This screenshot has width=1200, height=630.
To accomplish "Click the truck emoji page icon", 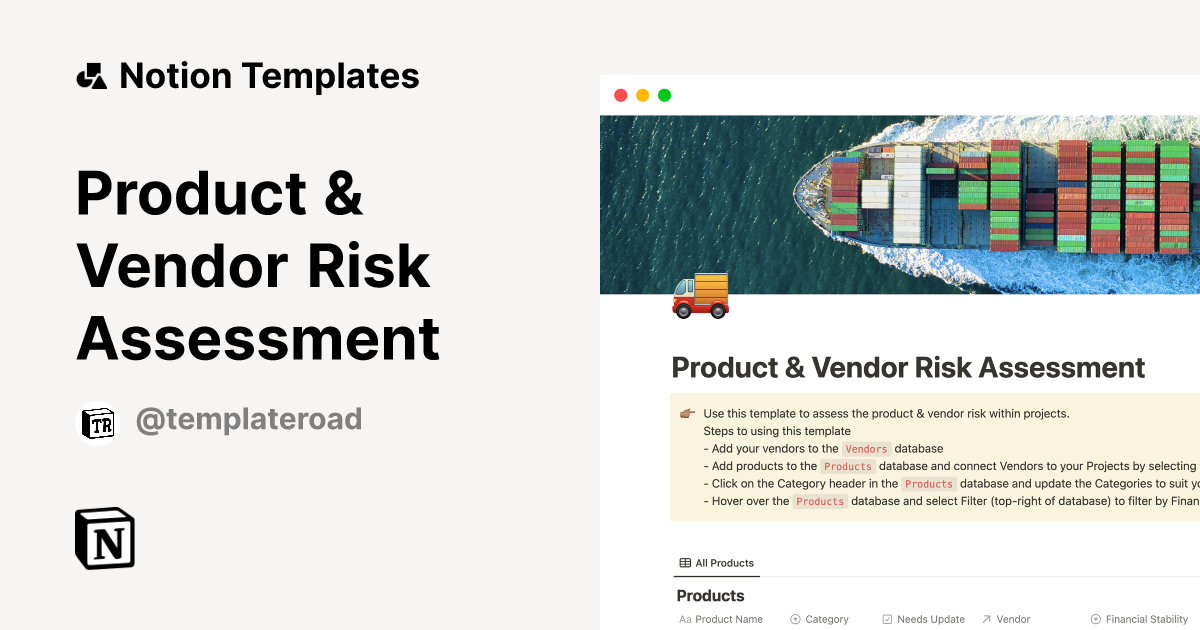I will pyautogui.click(x=700, y=294).
